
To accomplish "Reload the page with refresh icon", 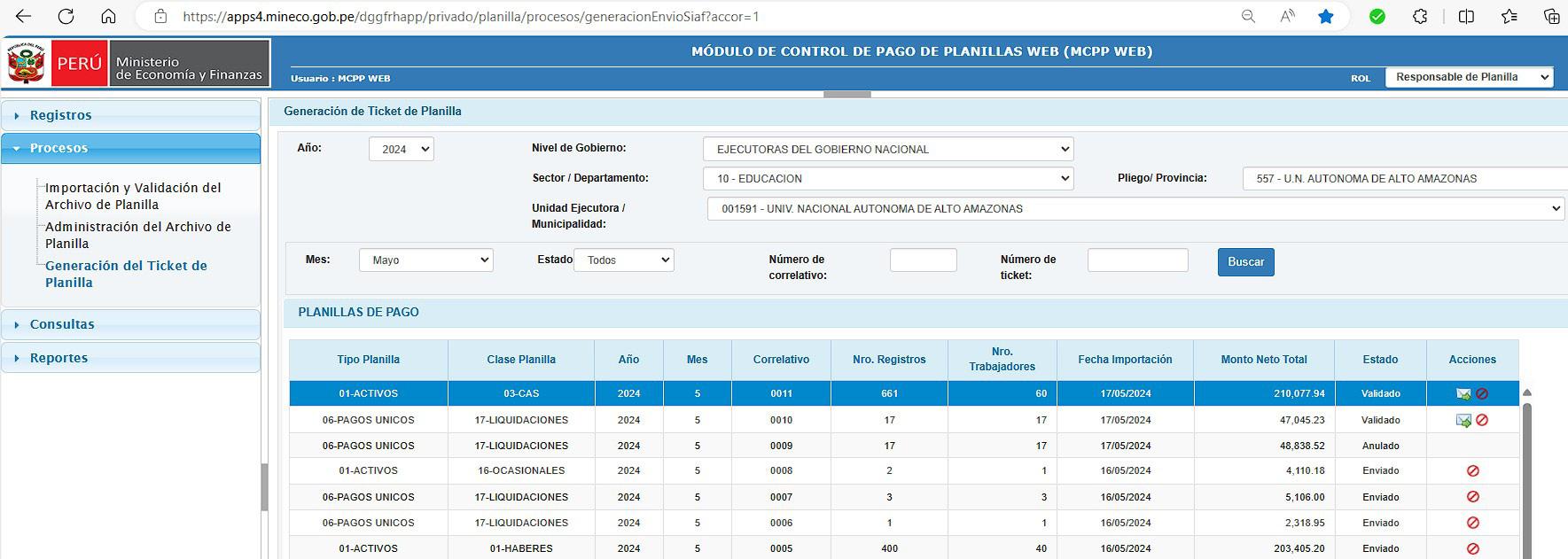I will click(66, 16).
